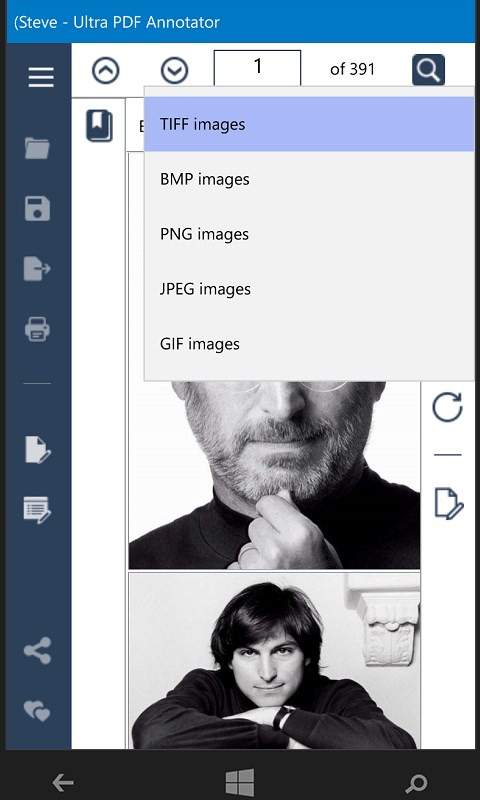Open the bookmarks panel icon
The height and width of the screenshot is (800, 480).
coord(99,126)
